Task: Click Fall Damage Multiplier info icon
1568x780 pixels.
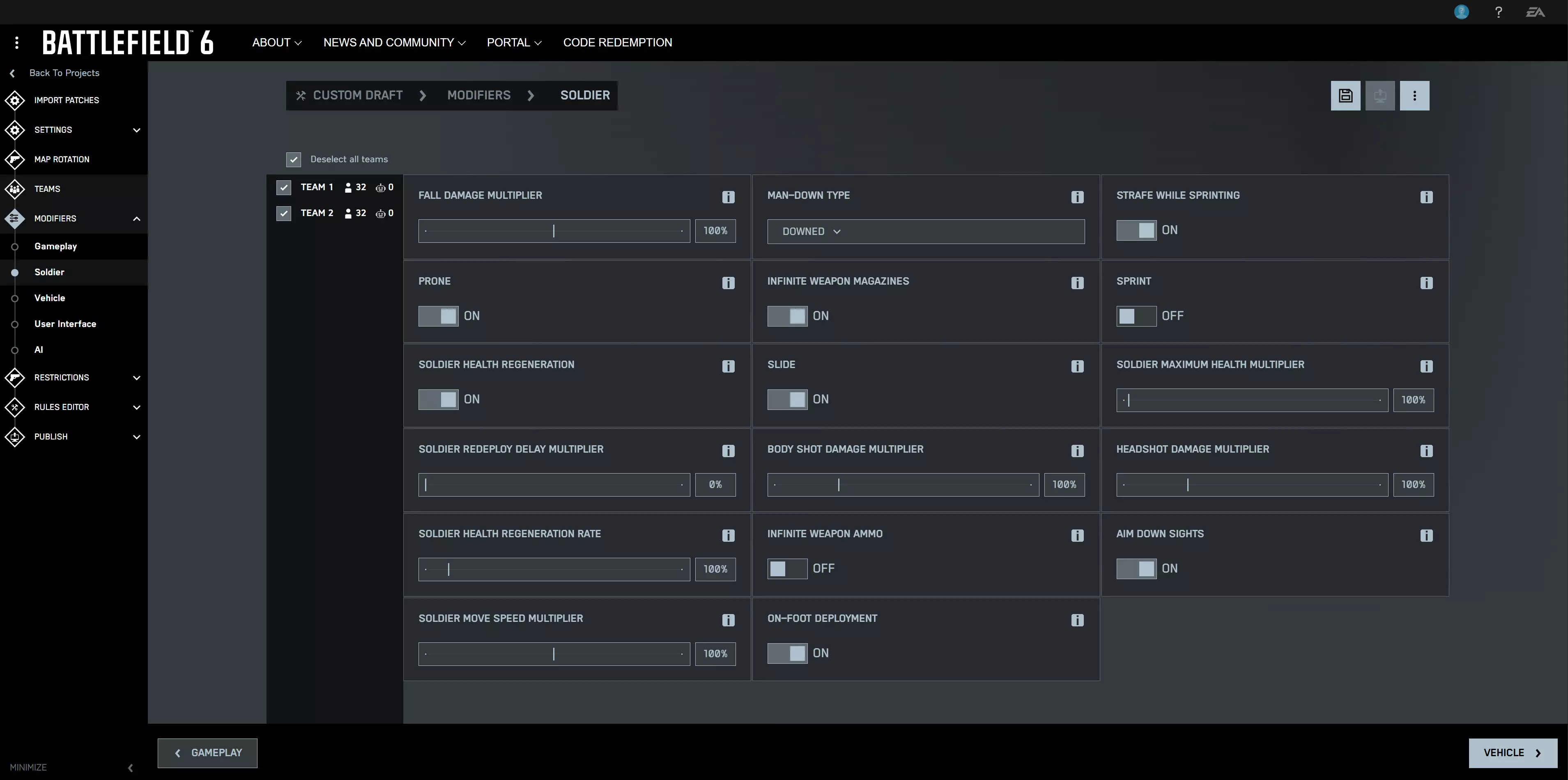Action: click(x=728, y=197)
